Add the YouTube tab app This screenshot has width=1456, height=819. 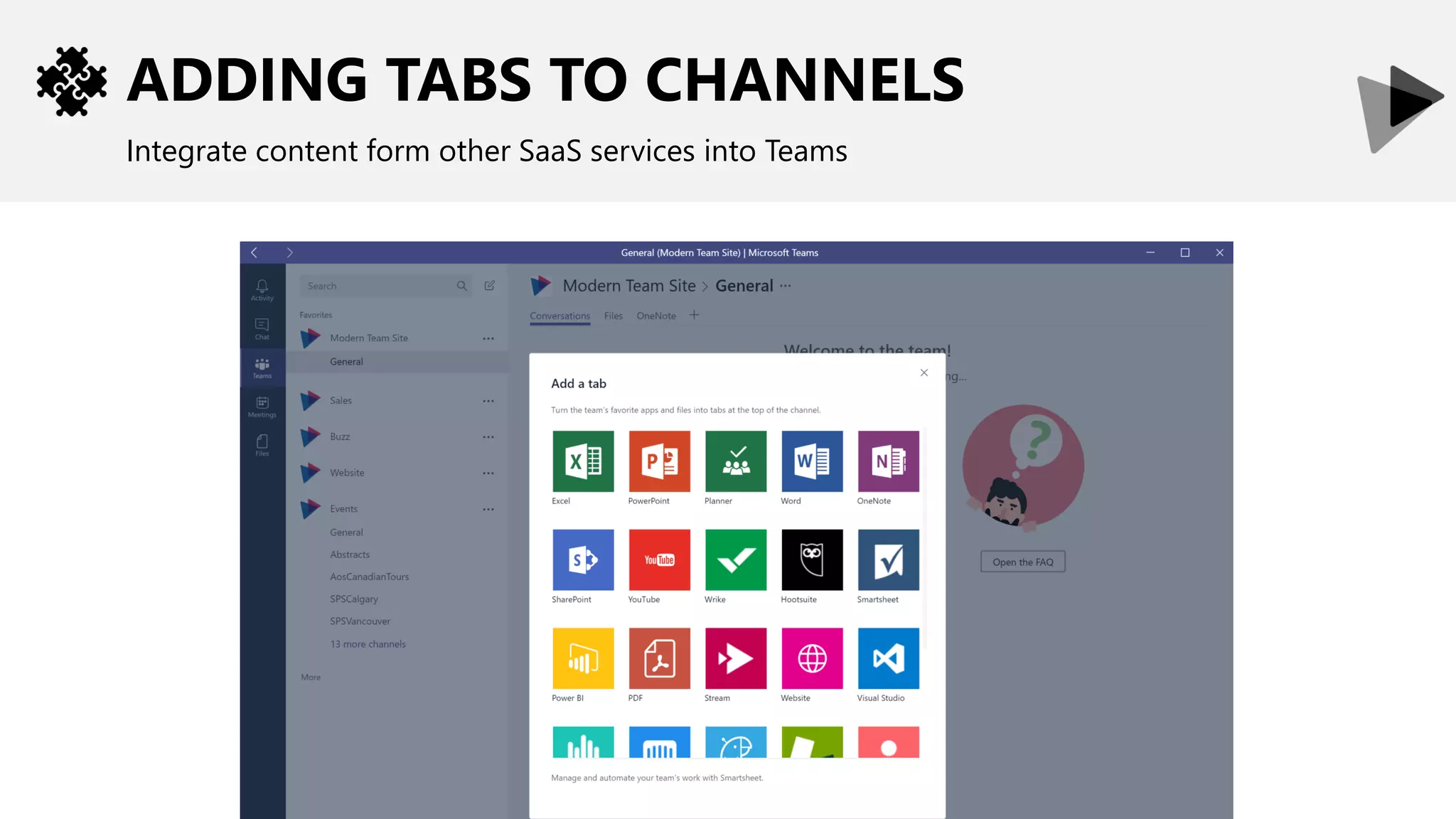659,560
